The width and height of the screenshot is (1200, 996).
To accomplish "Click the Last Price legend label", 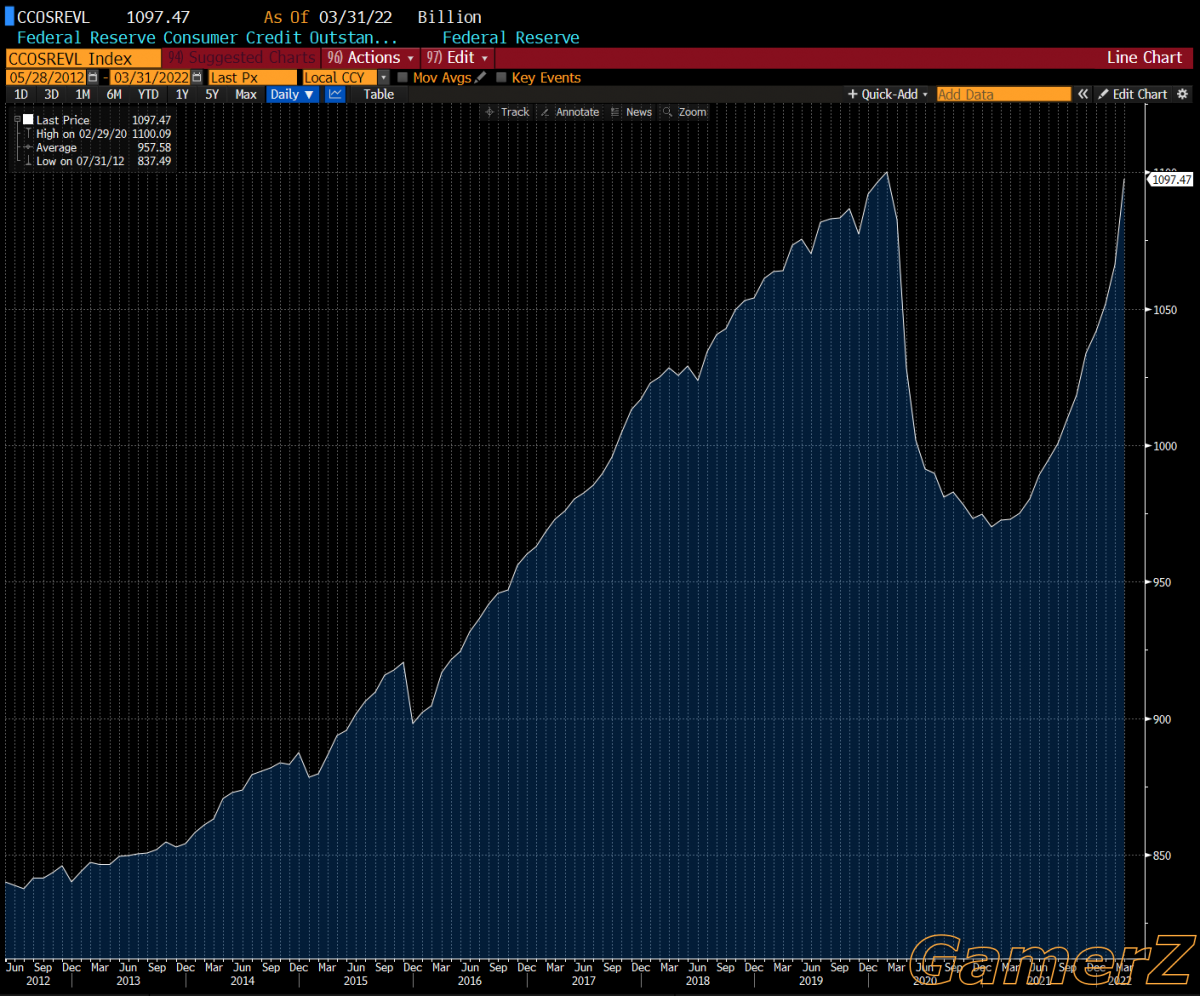I will point(63,120).
